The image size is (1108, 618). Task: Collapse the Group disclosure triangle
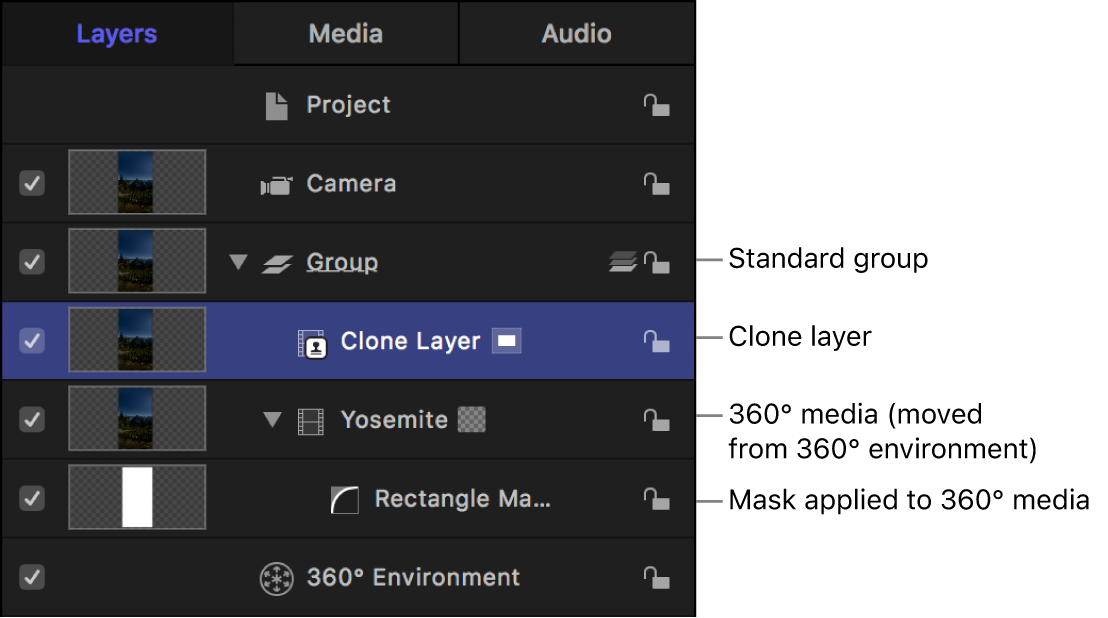[x=238, y=261]
